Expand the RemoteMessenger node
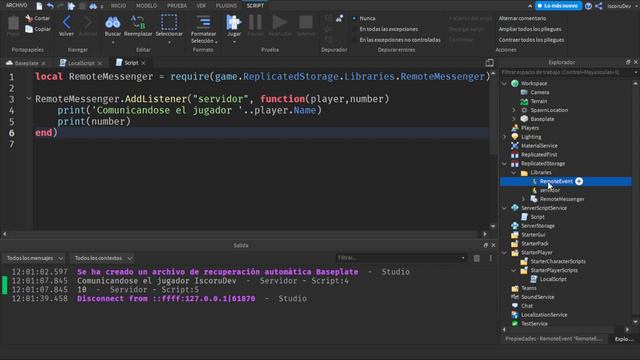The width and height of the screenshot is (640, 360). tap(523, 199)
